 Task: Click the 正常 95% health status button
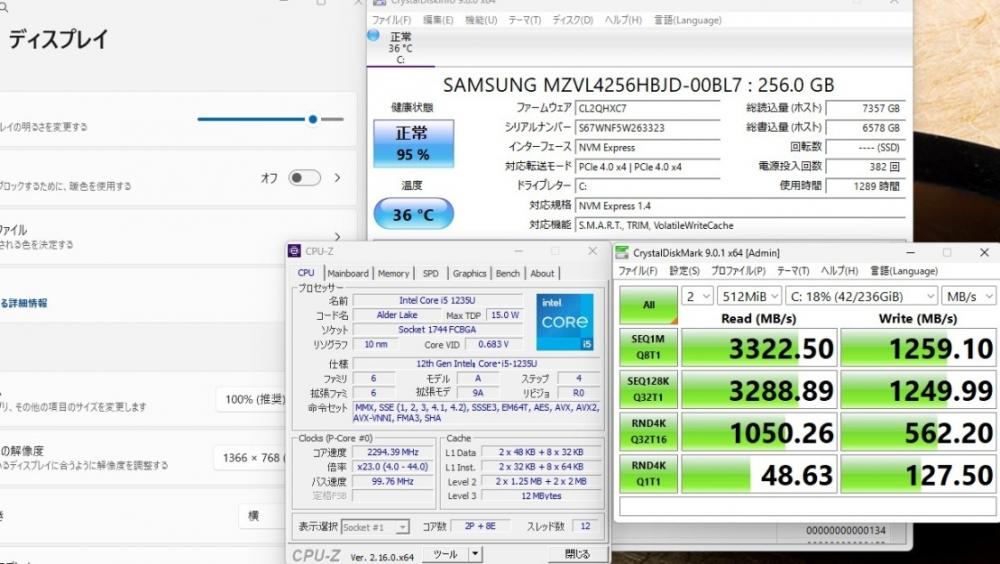pyautogui.click(x=413, y=144)
